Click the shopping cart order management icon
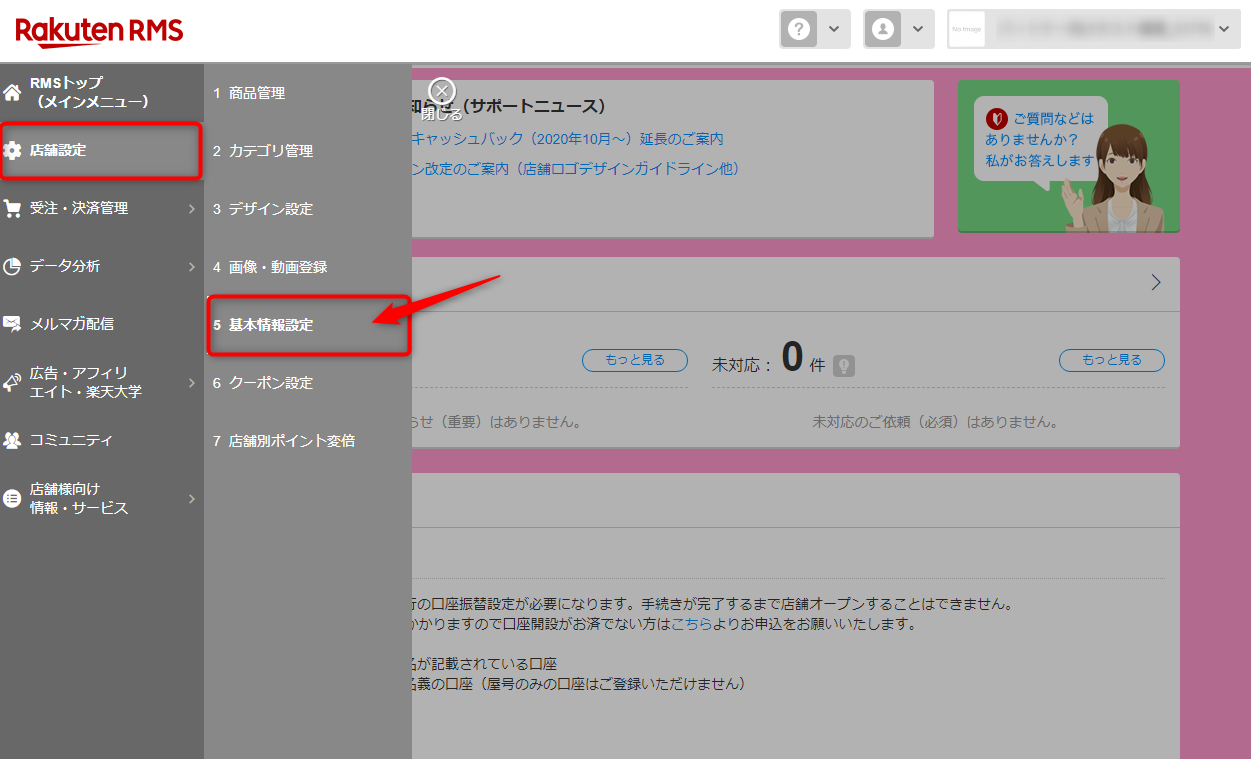Image resolution: width=1251 pixels, height=759 pixels. pyautogui.click(x=12, y=209)
